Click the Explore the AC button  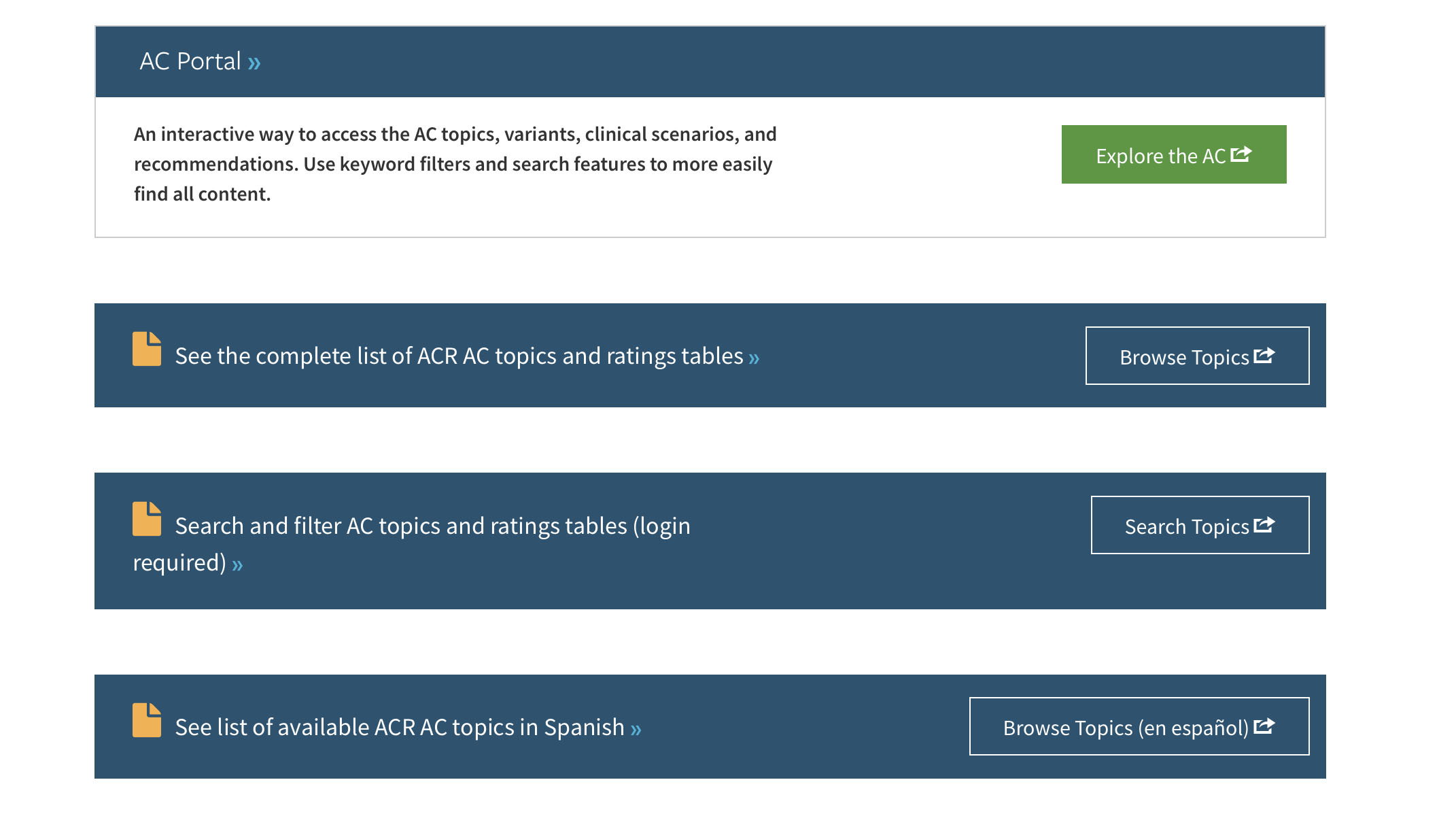1173,154
